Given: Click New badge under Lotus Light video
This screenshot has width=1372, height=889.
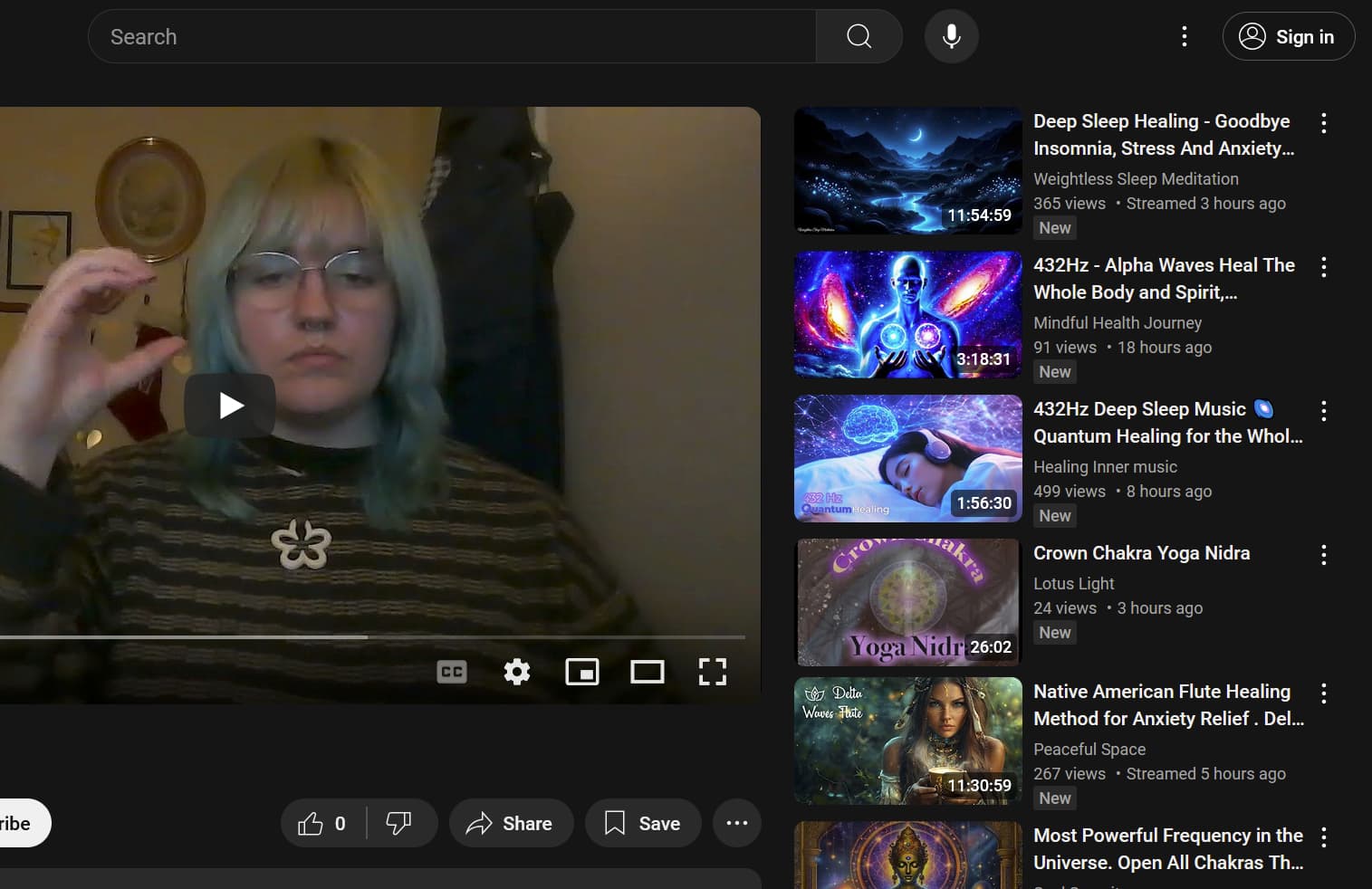Looking at the screenshot, I should (1055, 633).
